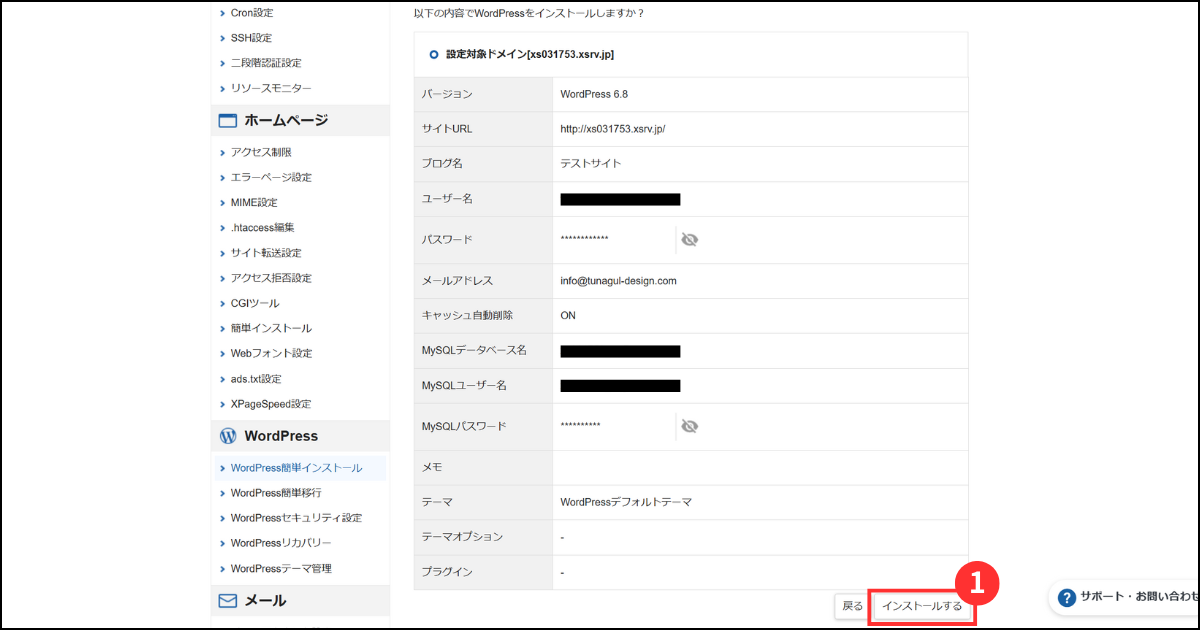Click the サイトURL row label
The height and width of the screenshot is (630, 1200).
447,129
